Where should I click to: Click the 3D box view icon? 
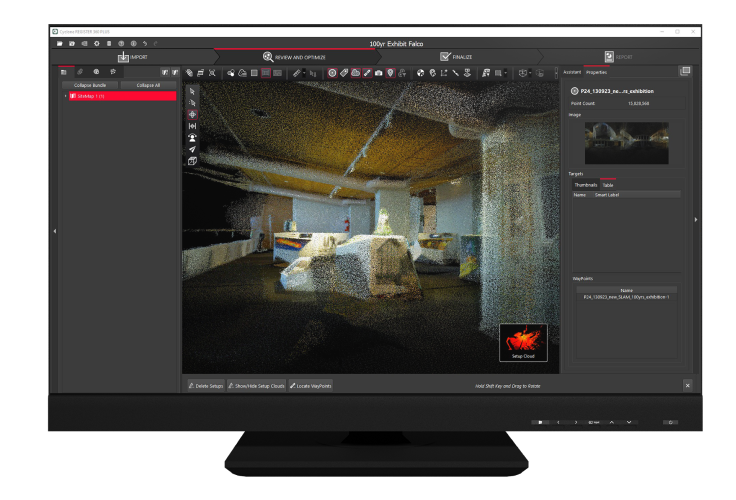pos(192,161)
